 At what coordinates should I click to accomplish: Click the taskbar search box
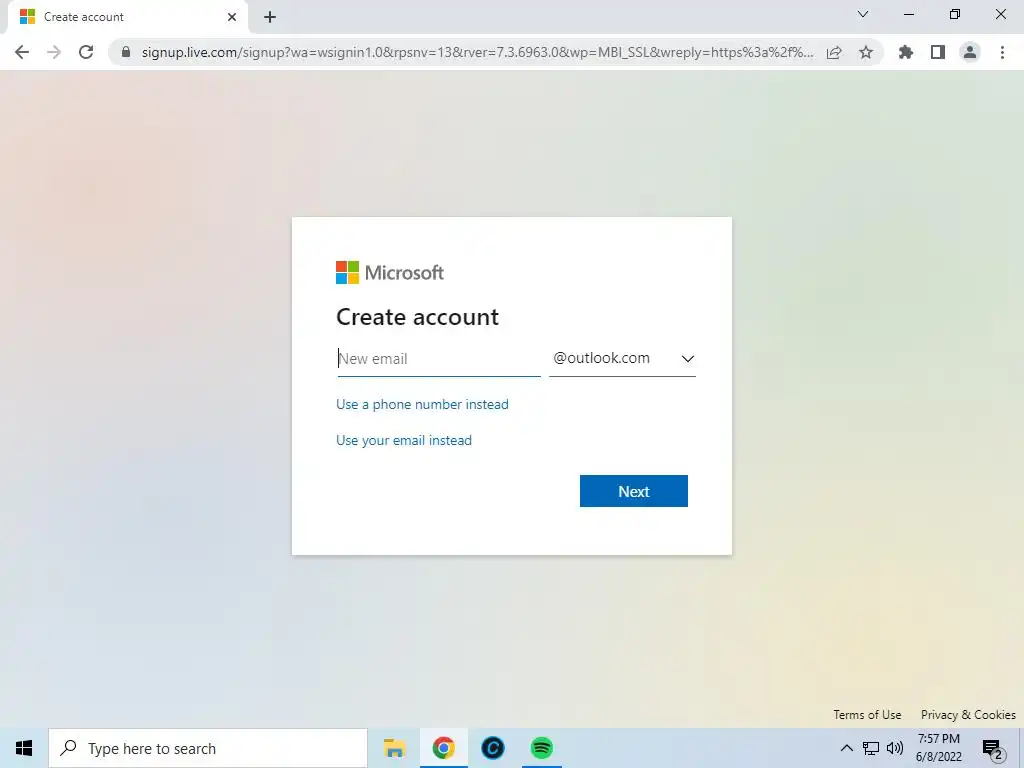(208, 748)
